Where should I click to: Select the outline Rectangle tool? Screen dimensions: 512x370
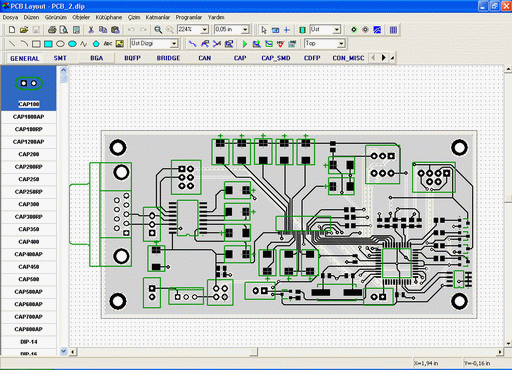[x=36, y=44]
